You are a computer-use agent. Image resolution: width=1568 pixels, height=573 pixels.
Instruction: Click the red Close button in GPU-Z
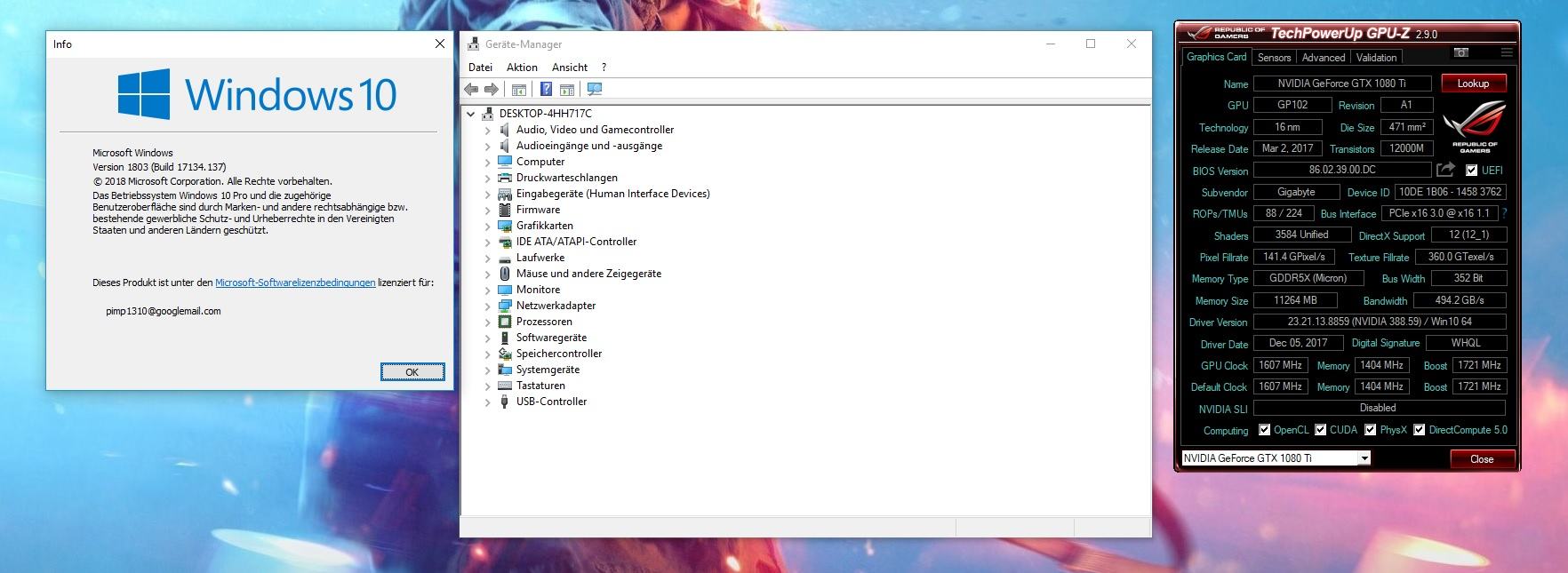point(1482,459)
